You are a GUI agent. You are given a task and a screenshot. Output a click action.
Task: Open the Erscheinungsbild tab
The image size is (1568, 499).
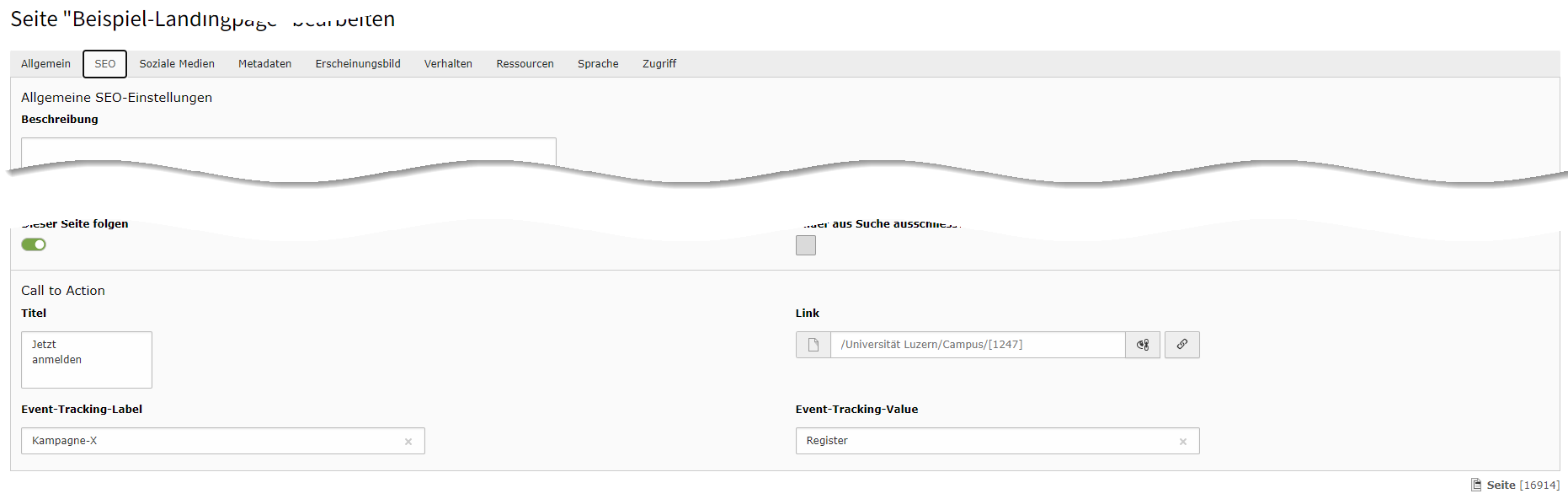coord(358,64)
